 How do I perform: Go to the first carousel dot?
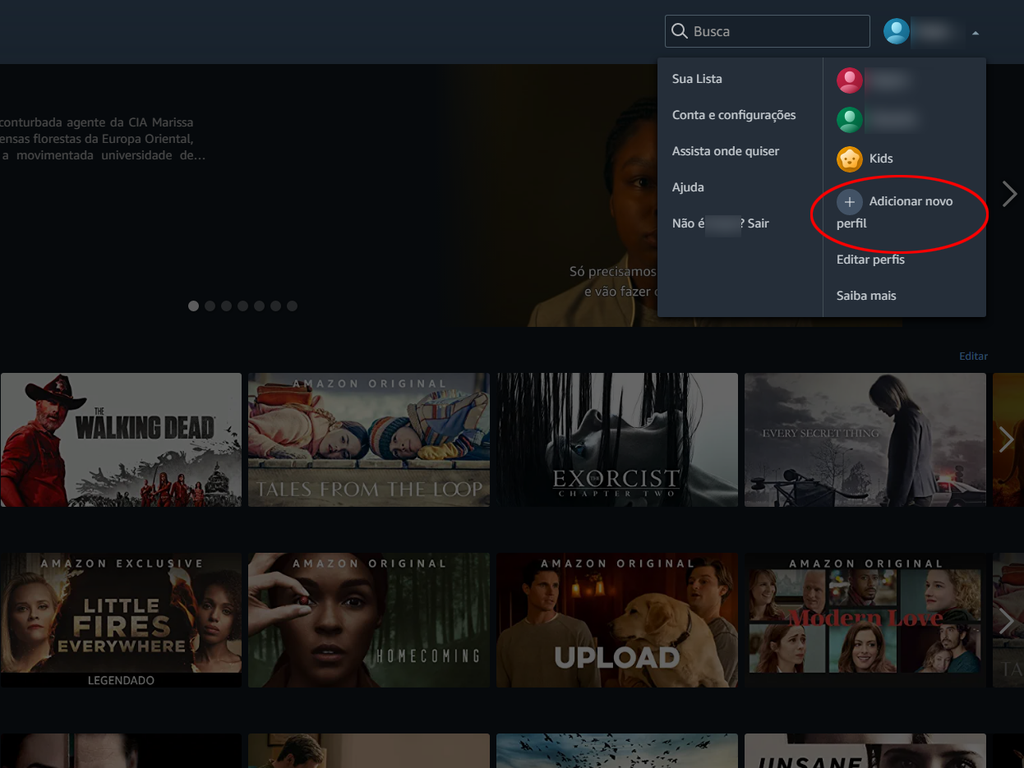point(193,306)
